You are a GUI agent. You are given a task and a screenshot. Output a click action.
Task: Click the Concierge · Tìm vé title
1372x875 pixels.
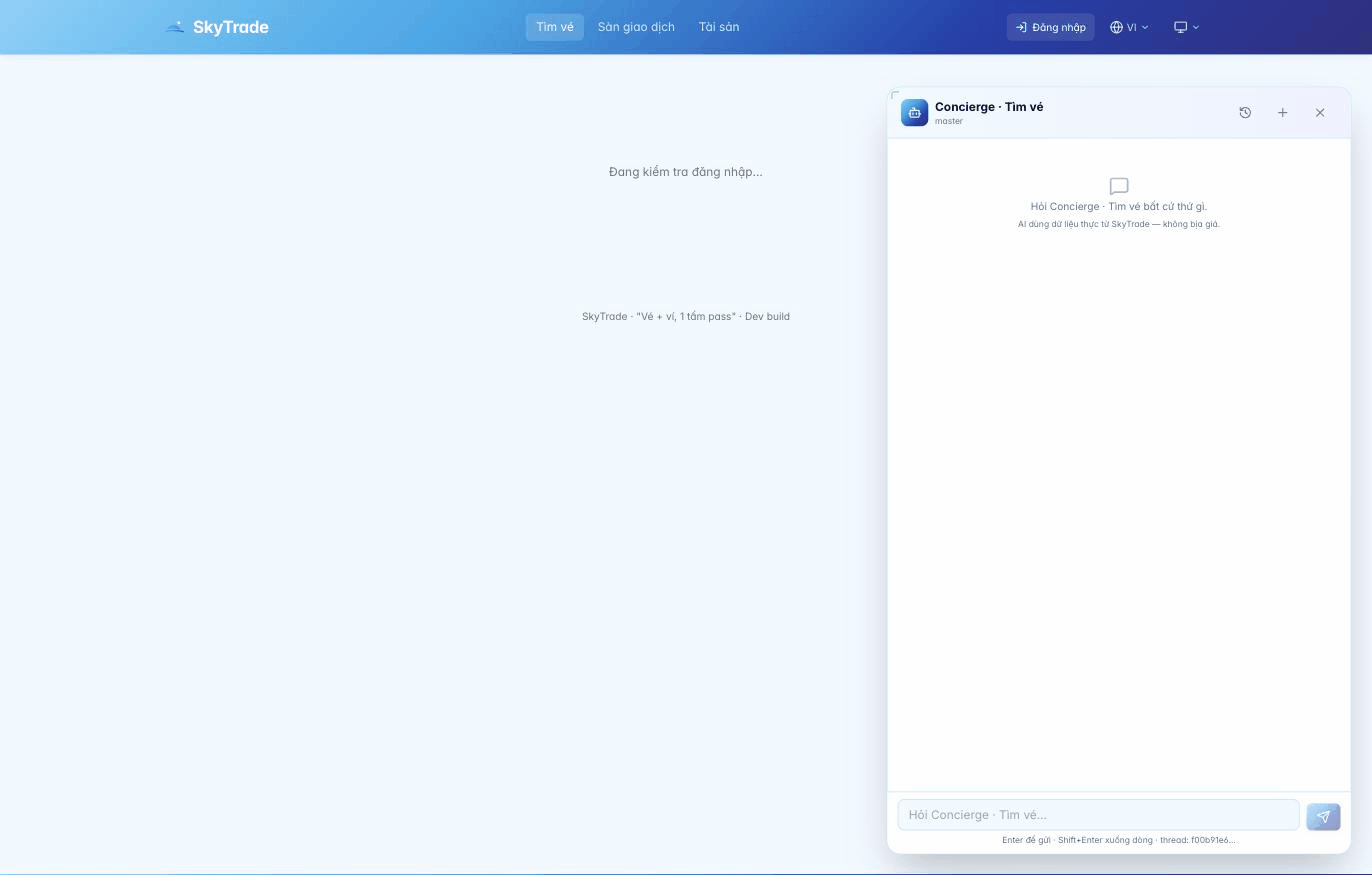pyautogui.click(x=989, y=107)
